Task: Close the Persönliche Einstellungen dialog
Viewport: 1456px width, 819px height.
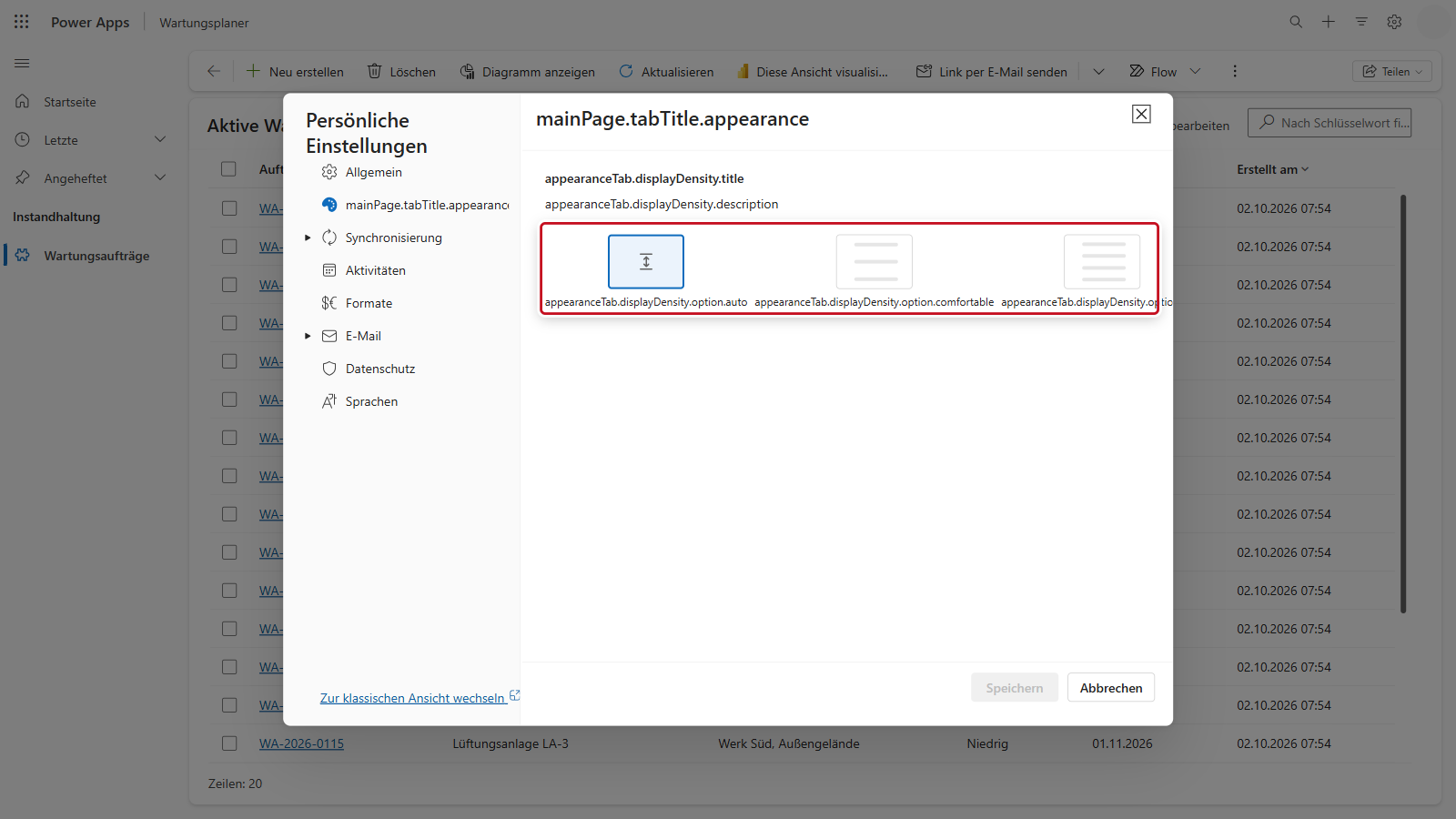Action: pos(1141,114)
